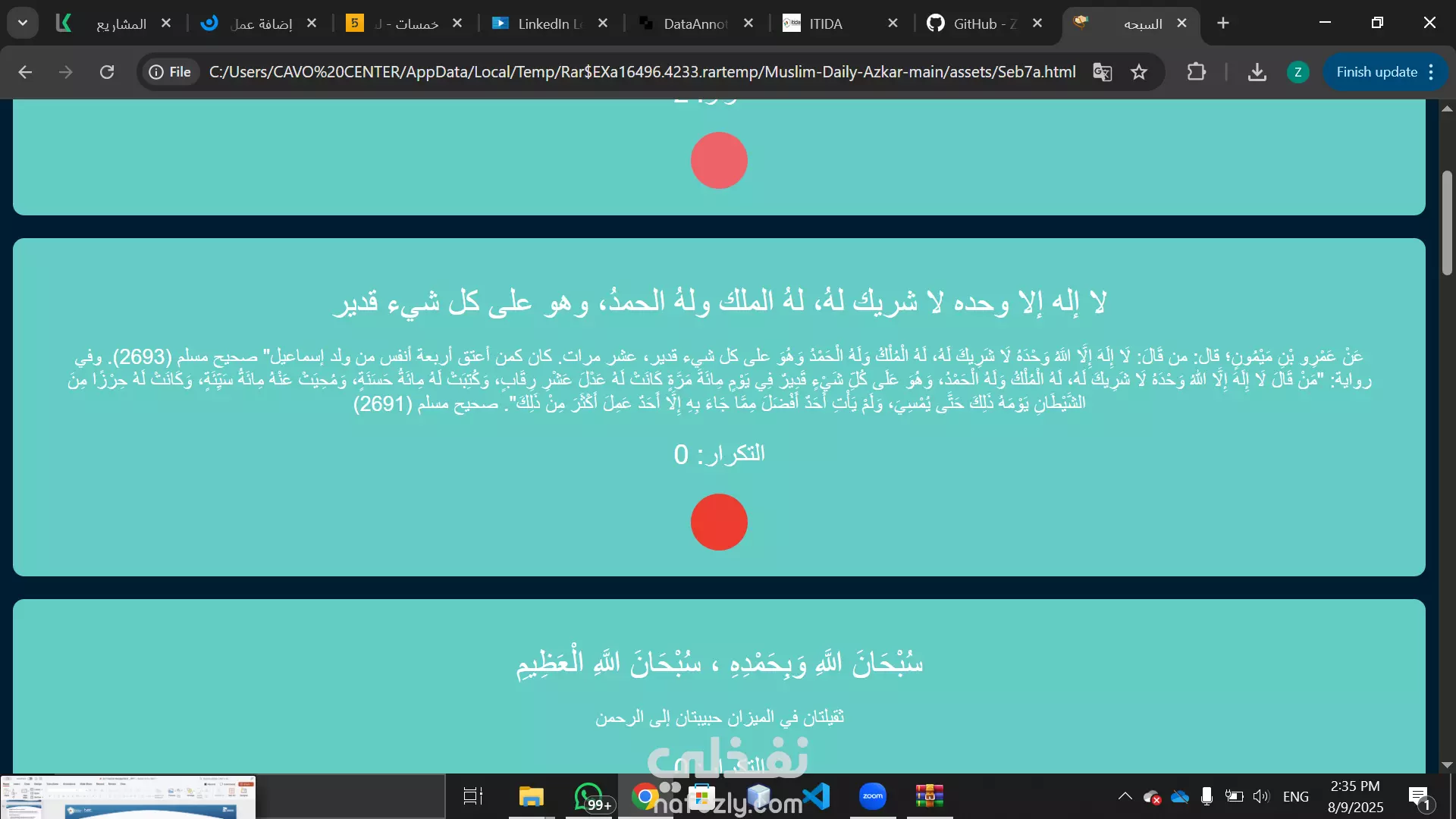Bookmark this page with star
The width and height of the screenshot is (1456, 819).
tap(1139, 72)
